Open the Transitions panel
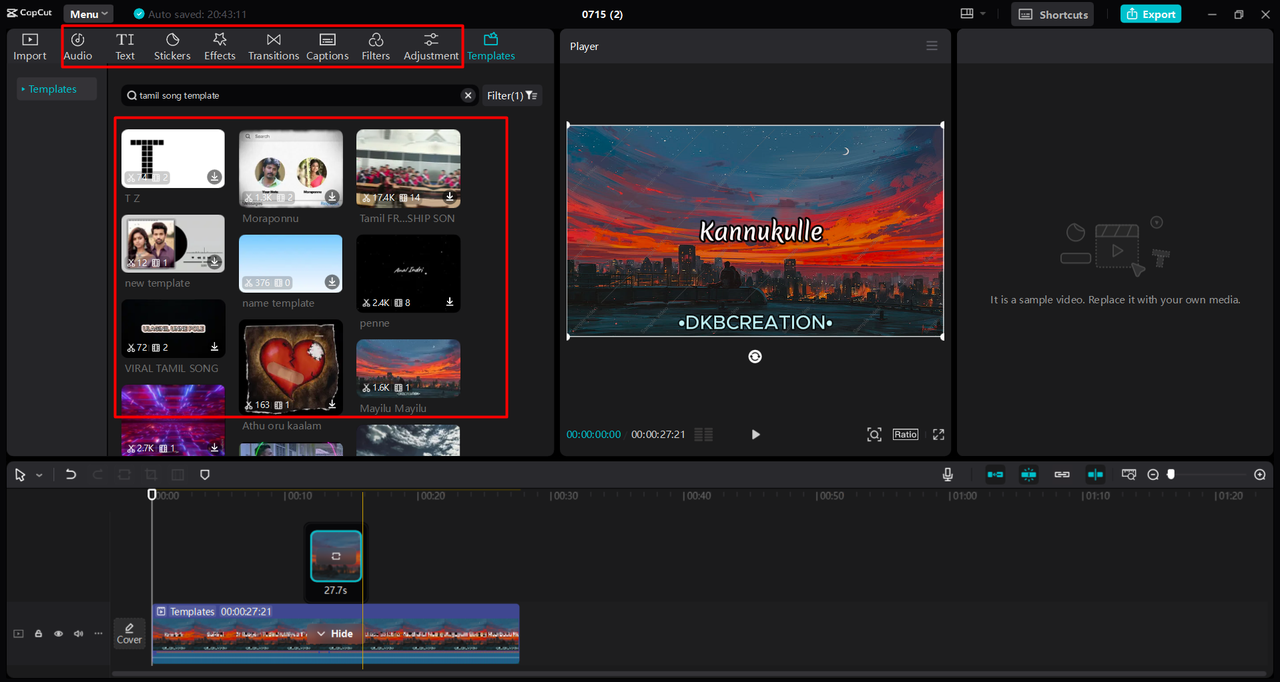The image size is (1280, 682). [x=274, y=46]
